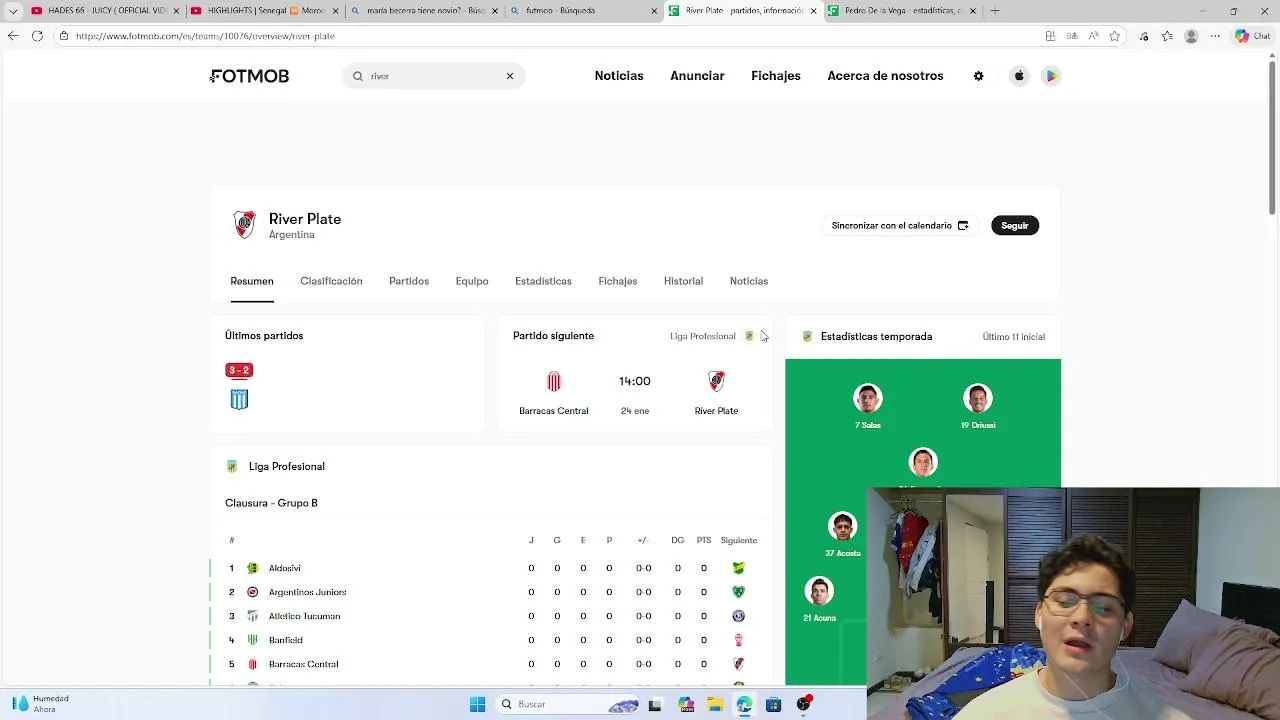This screenshot has height=720, width=1280.
Task: Click the 14:00 kickoff time
Action: 635,381
